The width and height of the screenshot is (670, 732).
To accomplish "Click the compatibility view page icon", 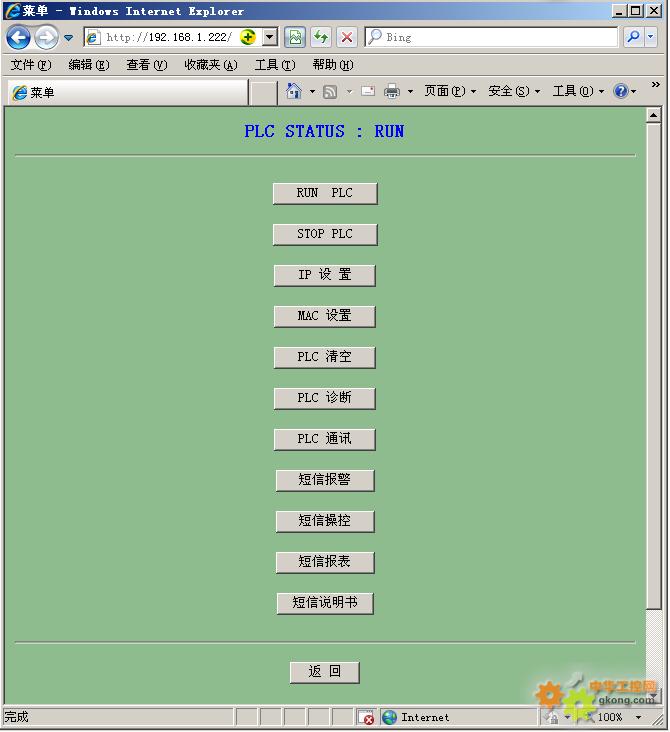I will click(295, 37).
